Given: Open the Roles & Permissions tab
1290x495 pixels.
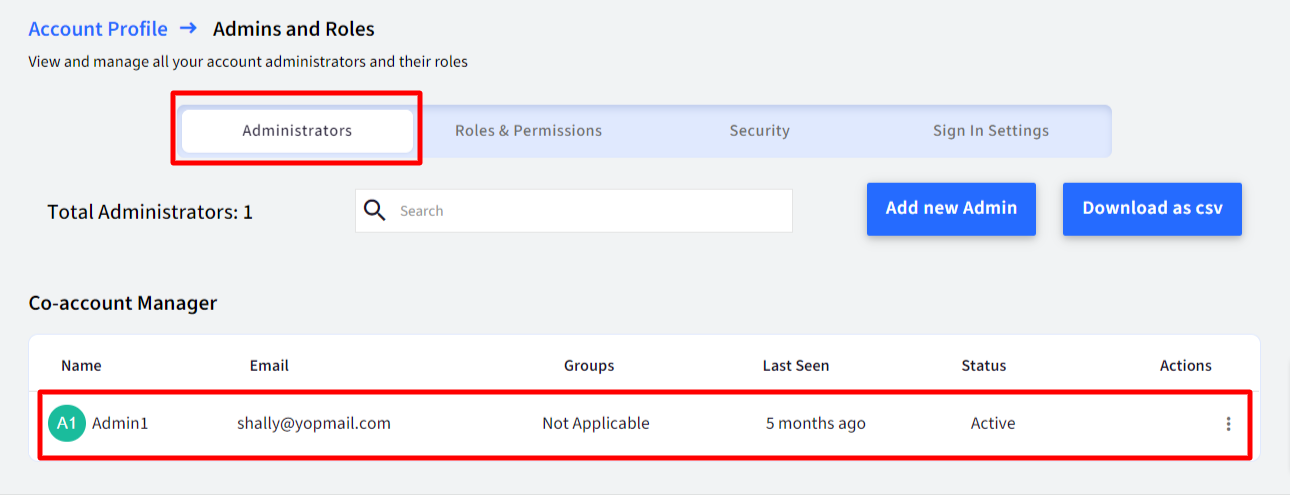Looking at the screenshot, I should pyautogui.click(x=528, y=131).
